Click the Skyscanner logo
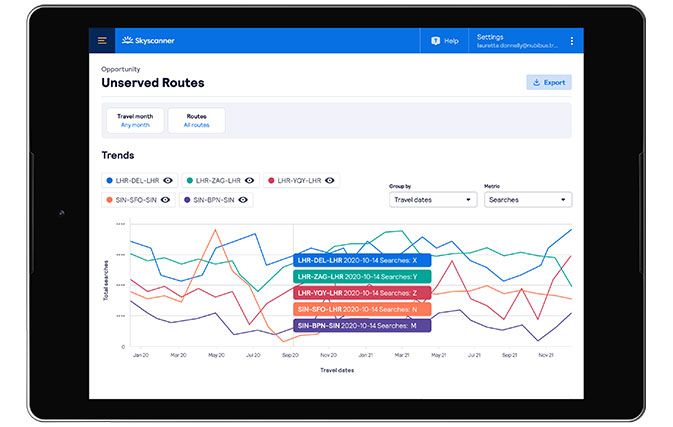The width and height of the screenshot is (673, 427). (x=148, y=41)
